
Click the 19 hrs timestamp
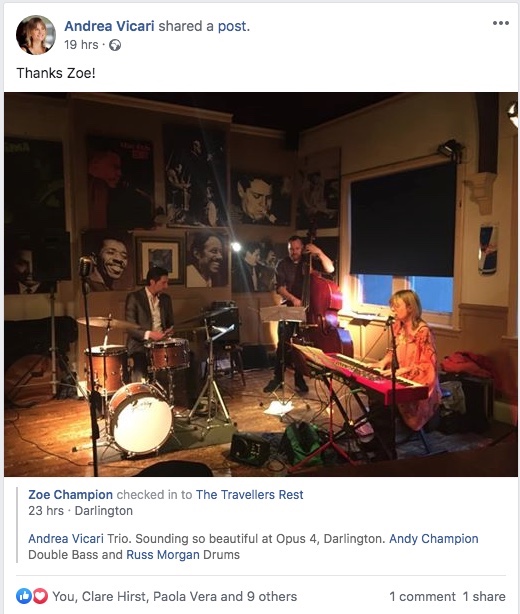81,45
